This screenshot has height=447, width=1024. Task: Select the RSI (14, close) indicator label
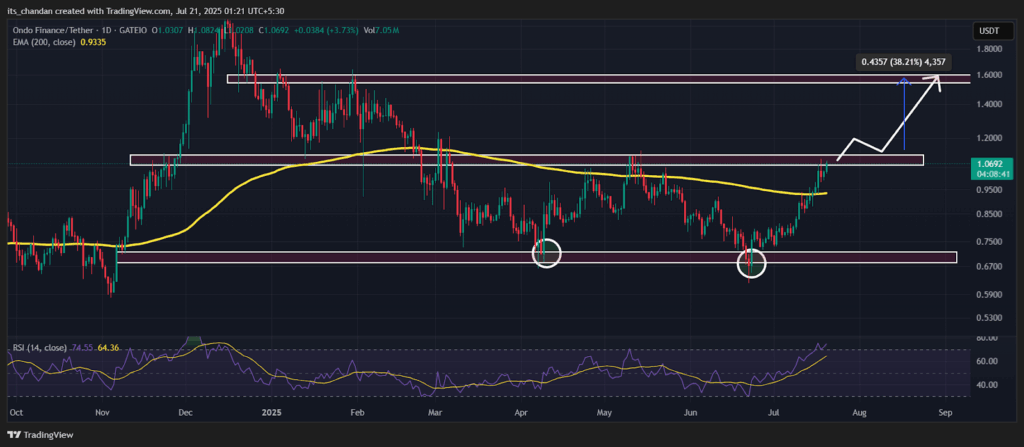(x=38, y=348)
